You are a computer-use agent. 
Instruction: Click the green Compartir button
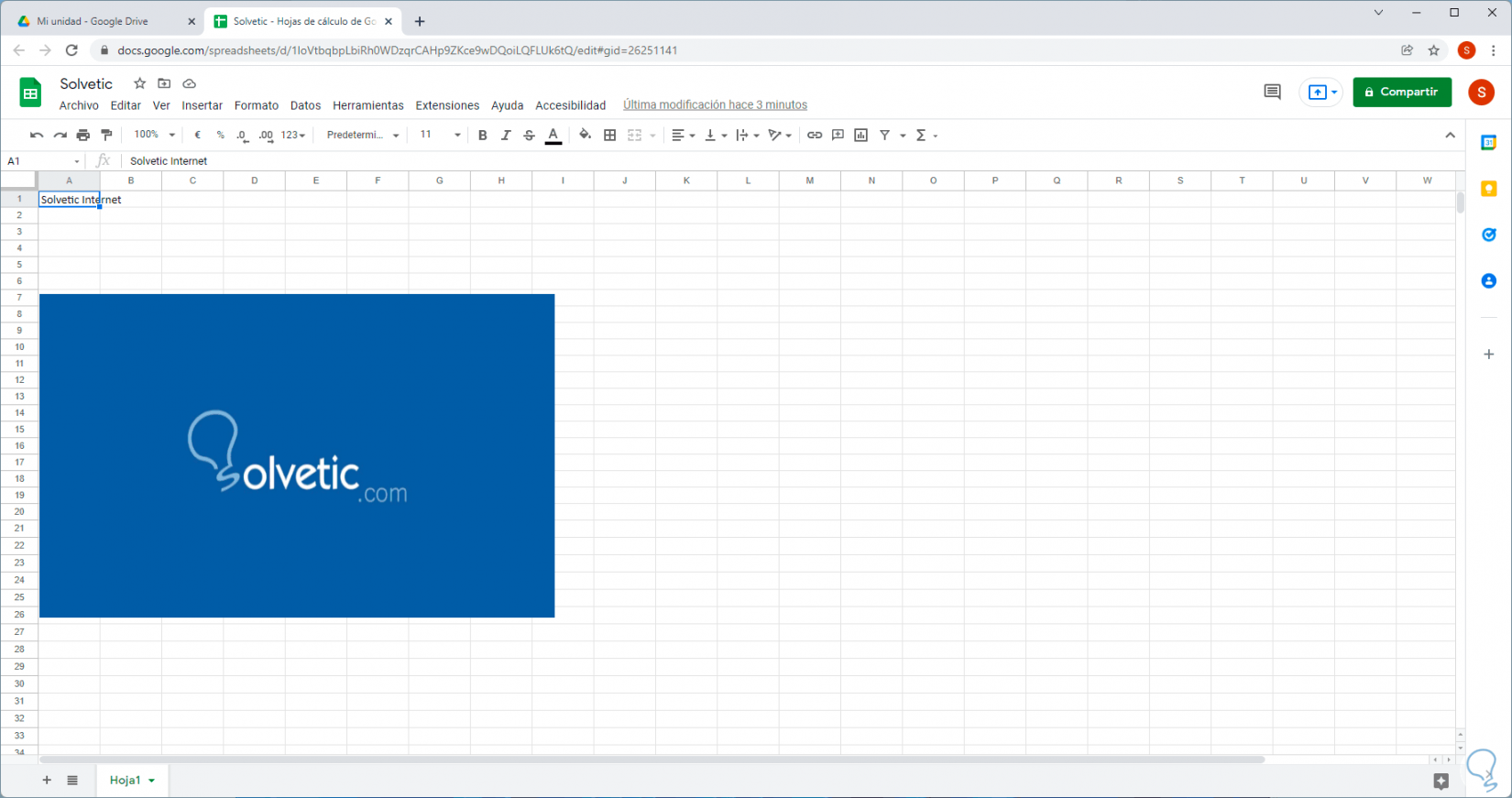point(1402,92)
